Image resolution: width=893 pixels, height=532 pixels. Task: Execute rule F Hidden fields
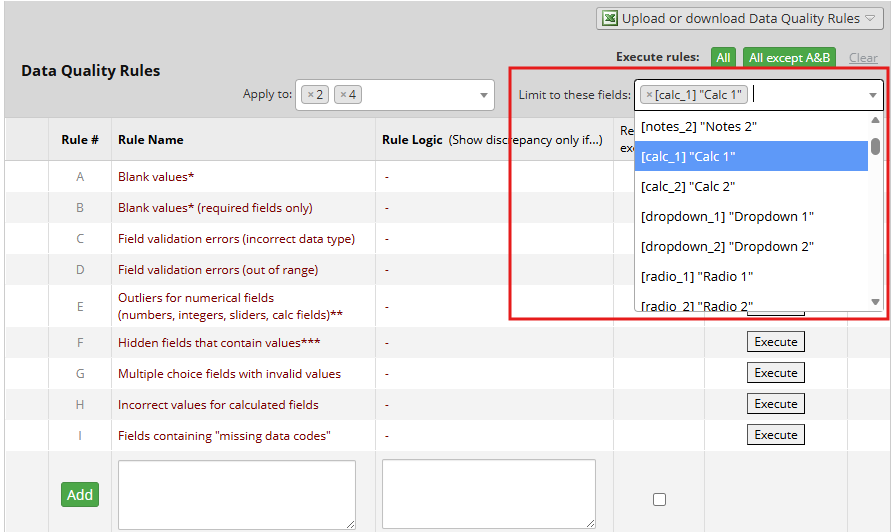[776, 342]
